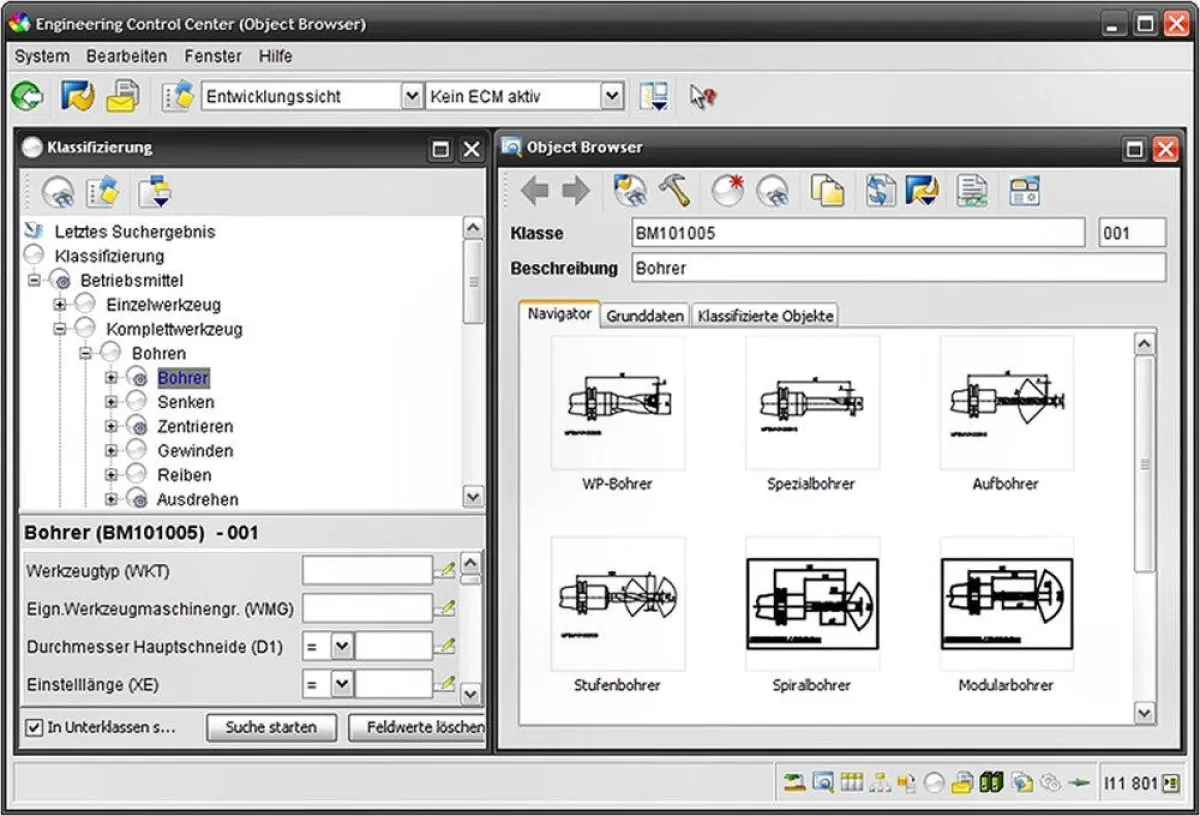Click the back arrow in Object Browser toolbar
Image resolution: width=1200 pixels, height=816 pixels.
pyautogui.click(x=535, y=189)
